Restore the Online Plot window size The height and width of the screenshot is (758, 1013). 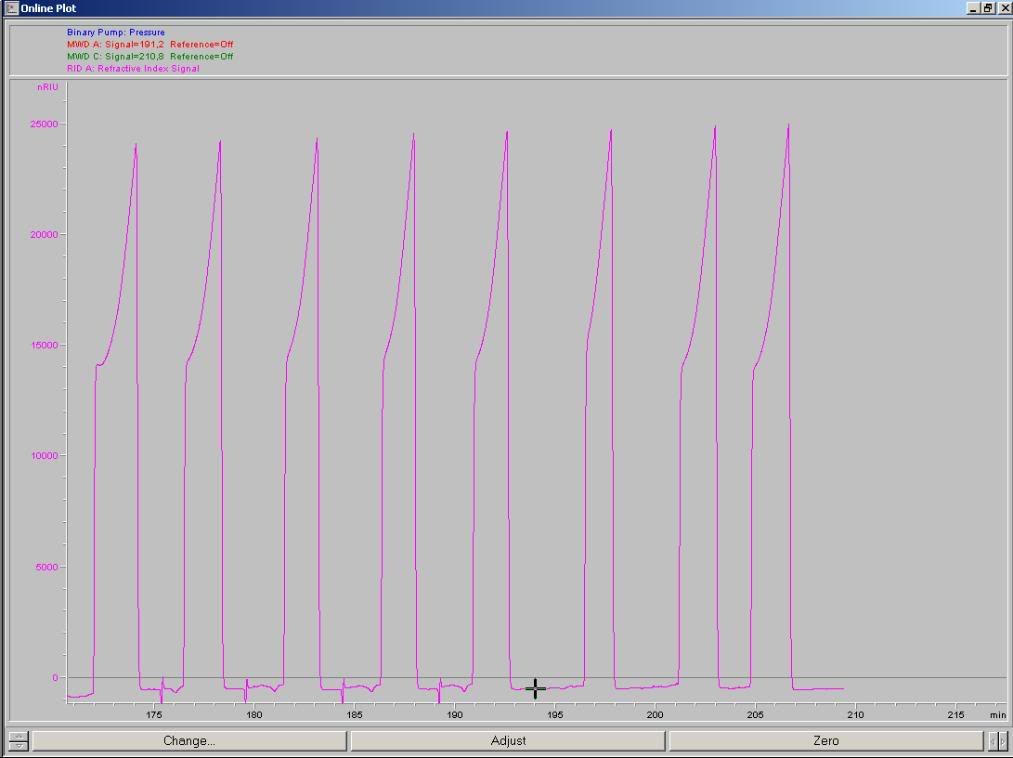click(988, 8)
